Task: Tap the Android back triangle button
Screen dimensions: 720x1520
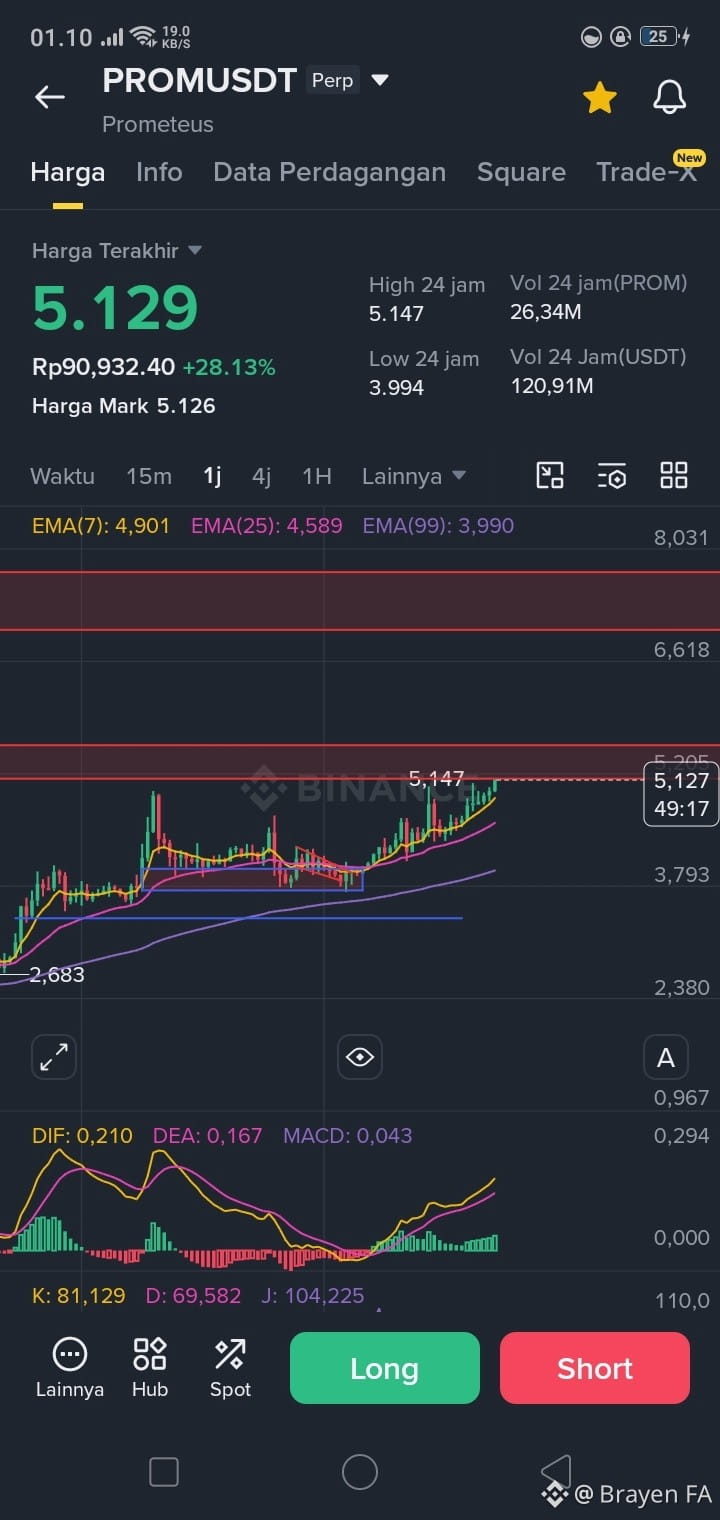Action: (557, 1472)
